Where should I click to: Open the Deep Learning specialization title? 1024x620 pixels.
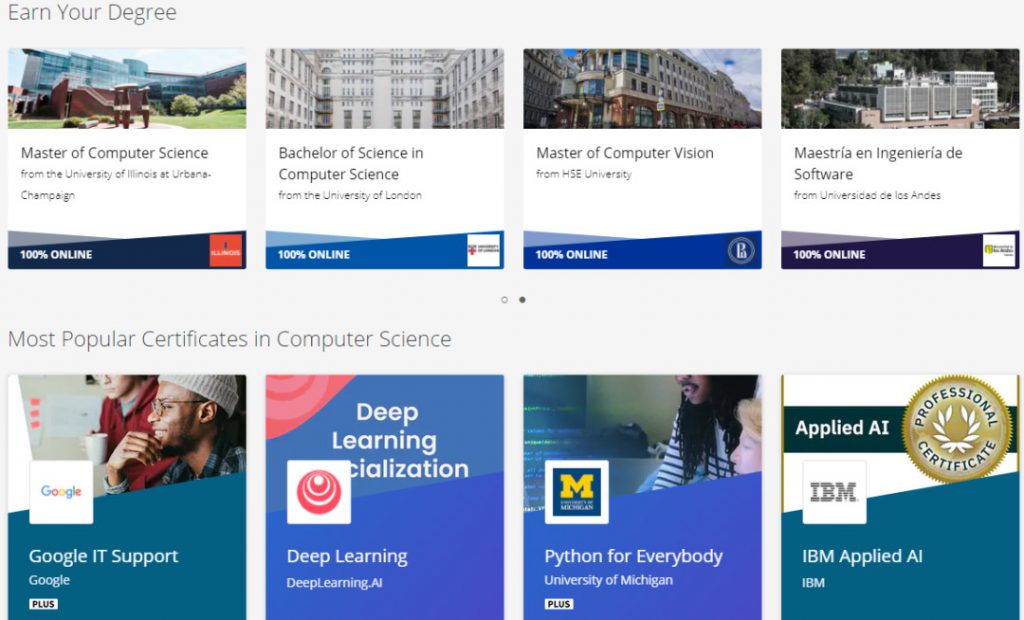point(347,556)
